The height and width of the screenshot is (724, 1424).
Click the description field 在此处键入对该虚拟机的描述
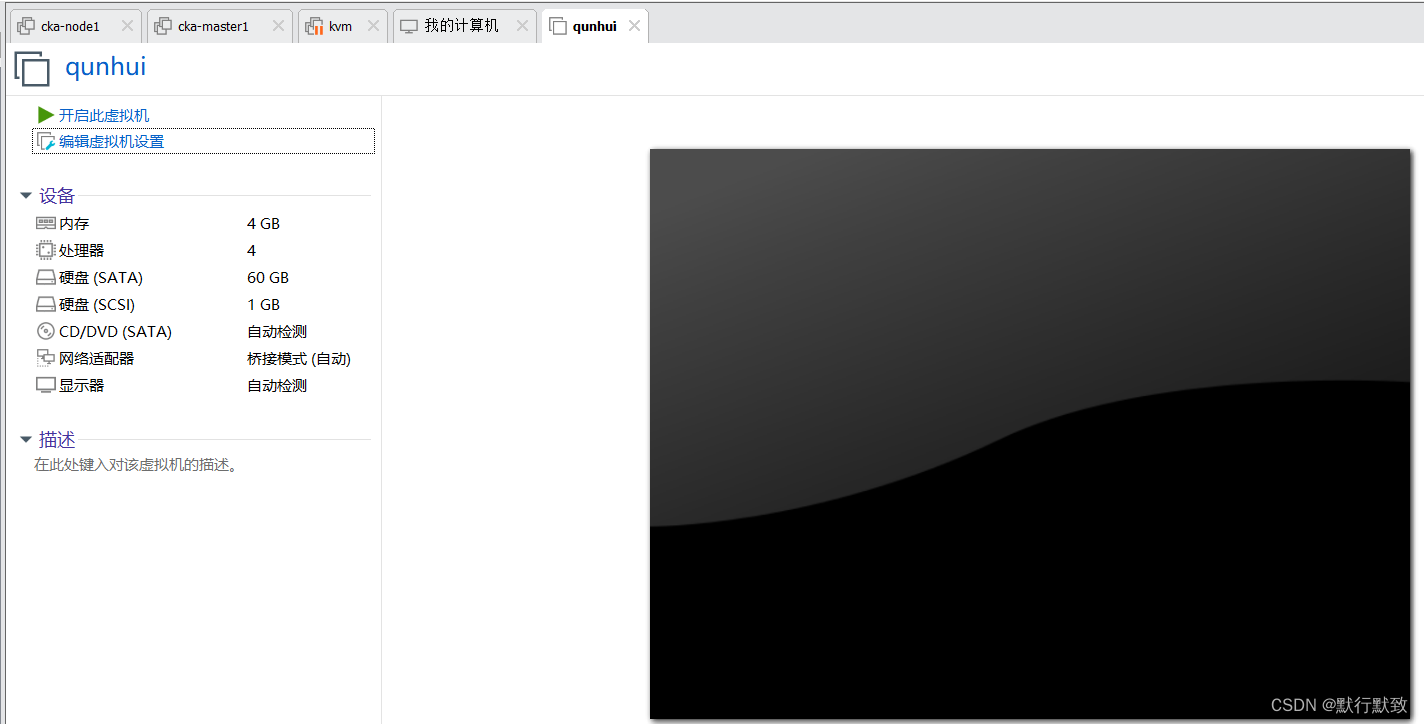pos(135,465)
